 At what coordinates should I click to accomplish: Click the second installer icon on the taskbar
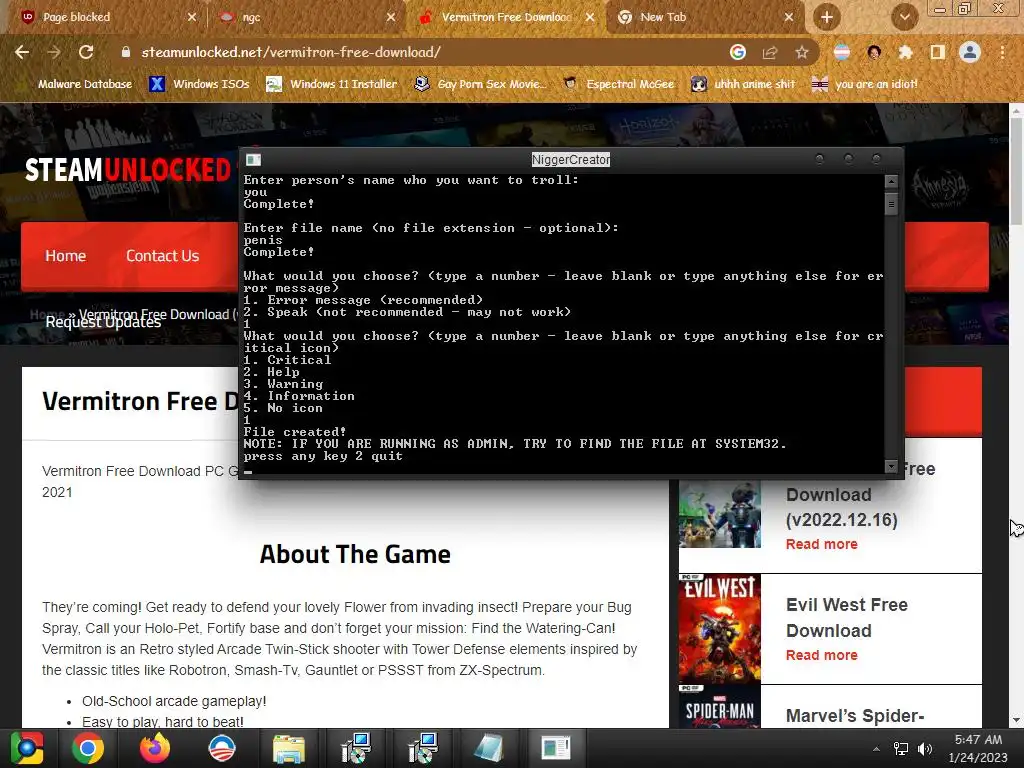pyautogui.click(x=423, y=748)
